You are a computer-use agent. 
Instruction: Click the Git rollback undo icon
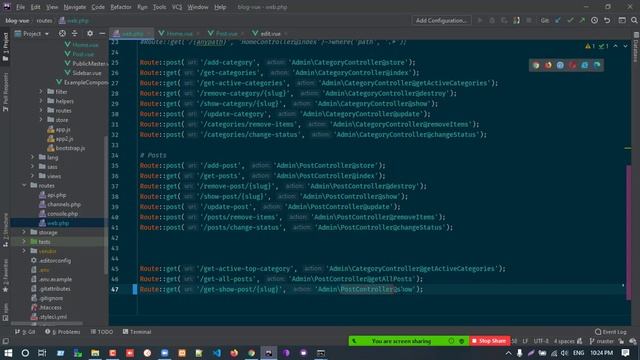click(607, 20)
